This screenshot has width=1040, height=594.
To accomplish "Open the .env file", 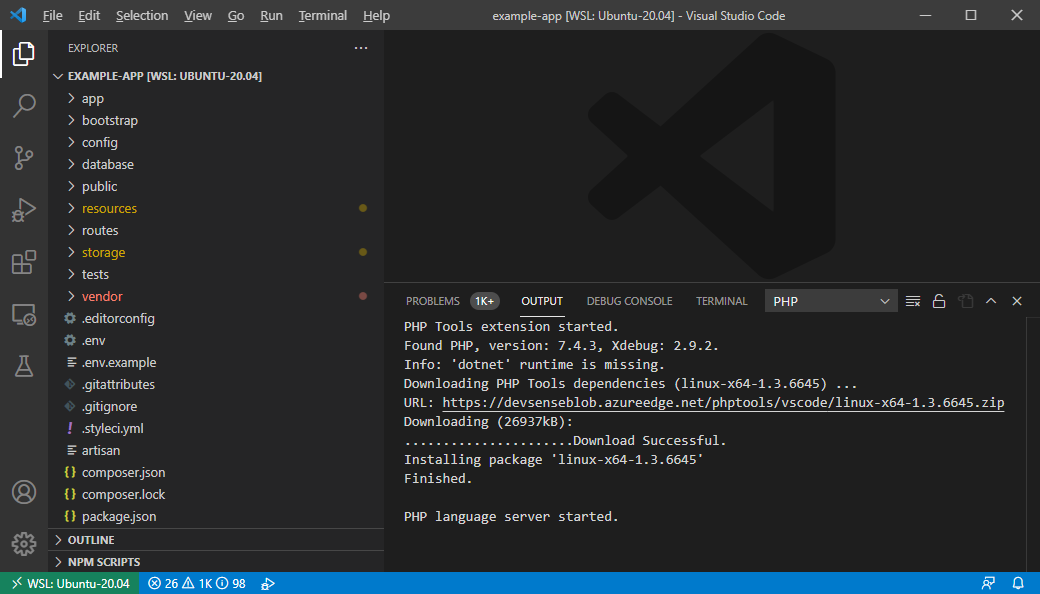I will (x=216, y=340).
